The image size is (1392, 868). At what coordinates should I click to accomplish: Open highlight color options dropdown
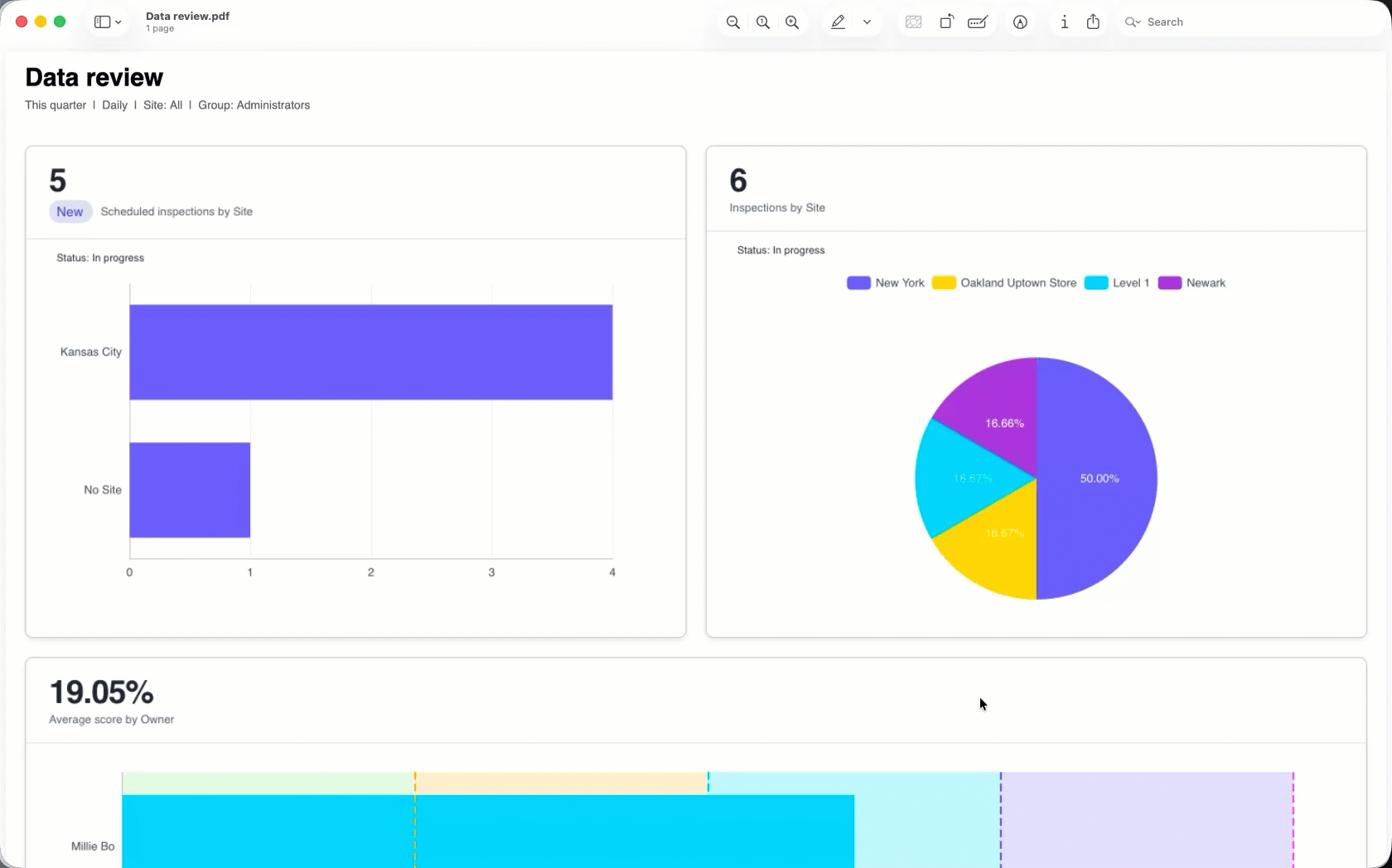(x=868, y=22)
